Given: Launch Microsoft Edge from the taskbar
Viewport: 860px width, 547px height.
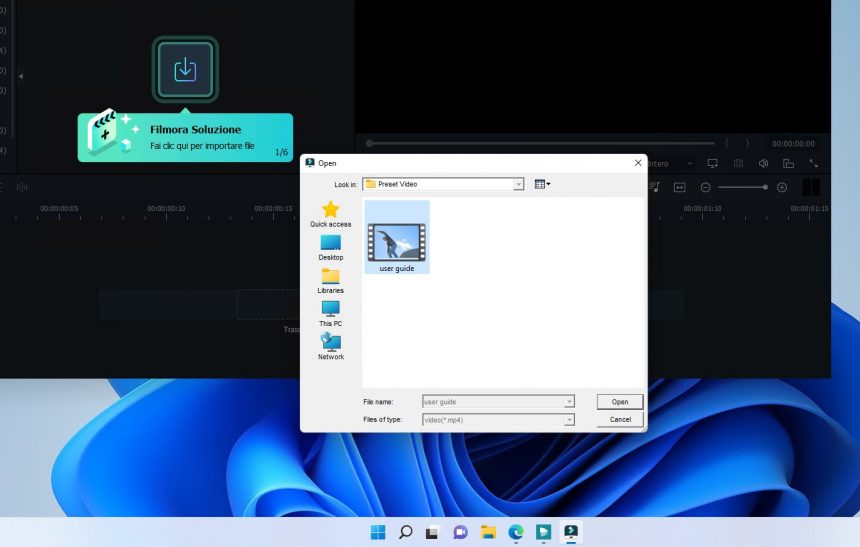Looking at the screenshot, I should point(516,532).
